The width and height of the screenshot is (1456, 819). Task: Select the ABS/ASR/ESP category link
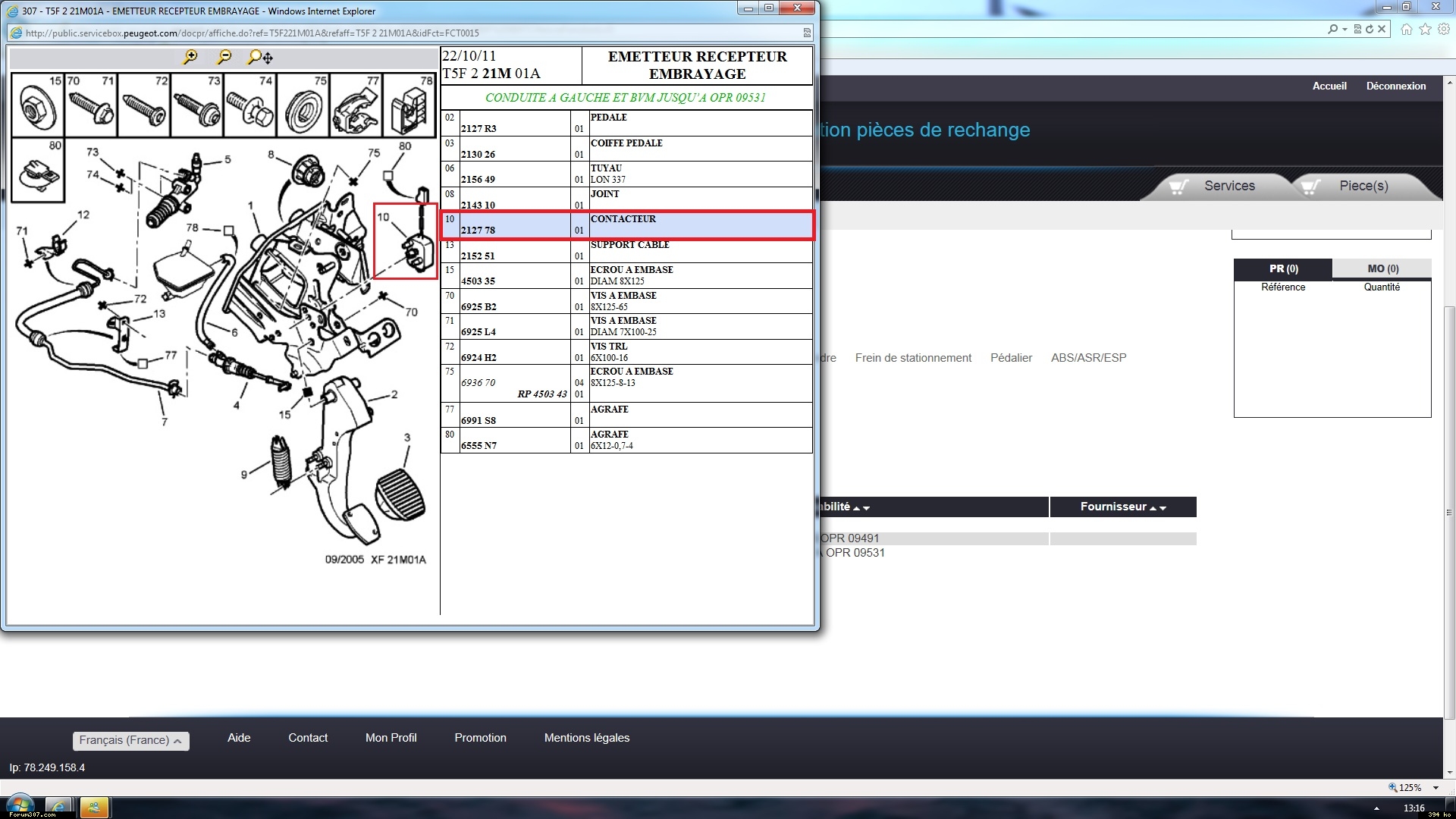pos(1088,357)
